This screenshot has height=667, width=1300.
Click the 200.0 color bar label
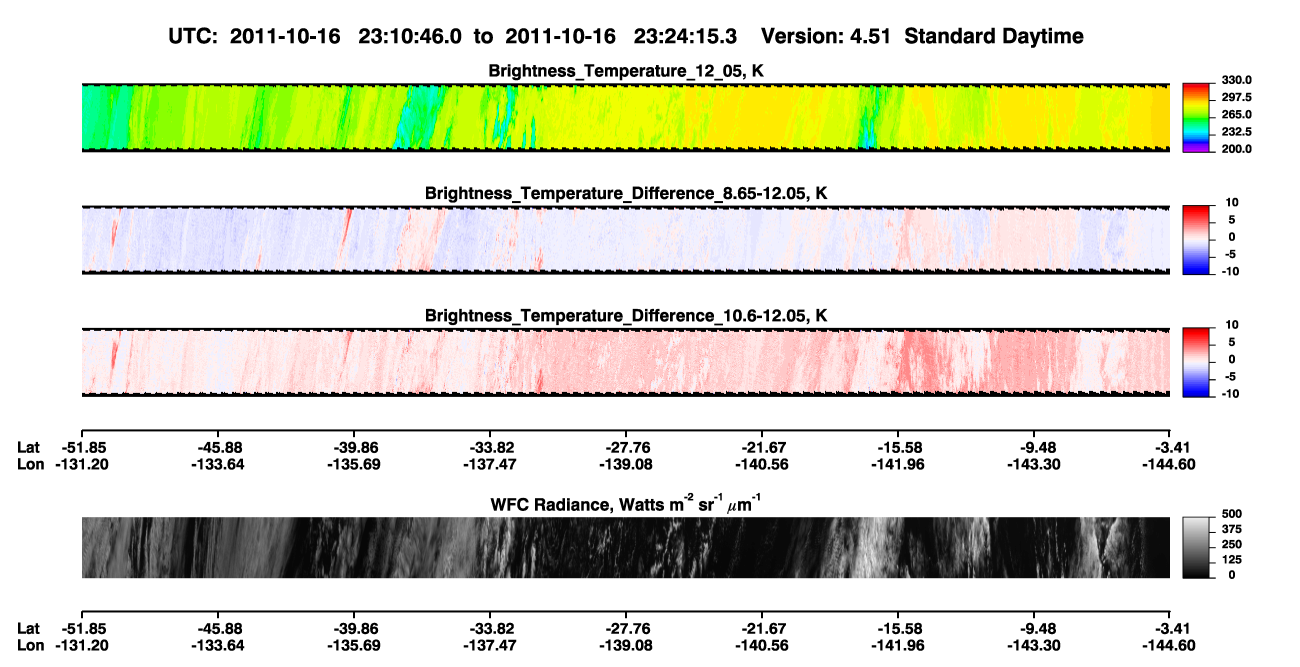click(x=1238, y=149)
